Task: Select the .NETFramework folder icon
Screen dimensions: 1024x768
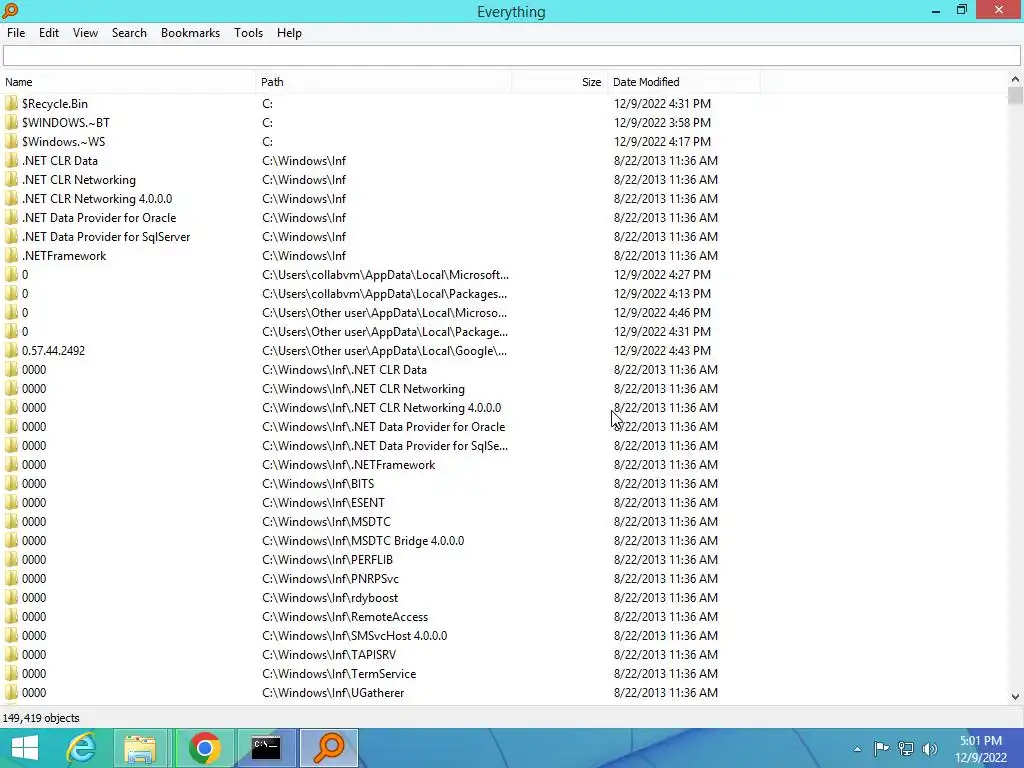Action: (11, 255)
